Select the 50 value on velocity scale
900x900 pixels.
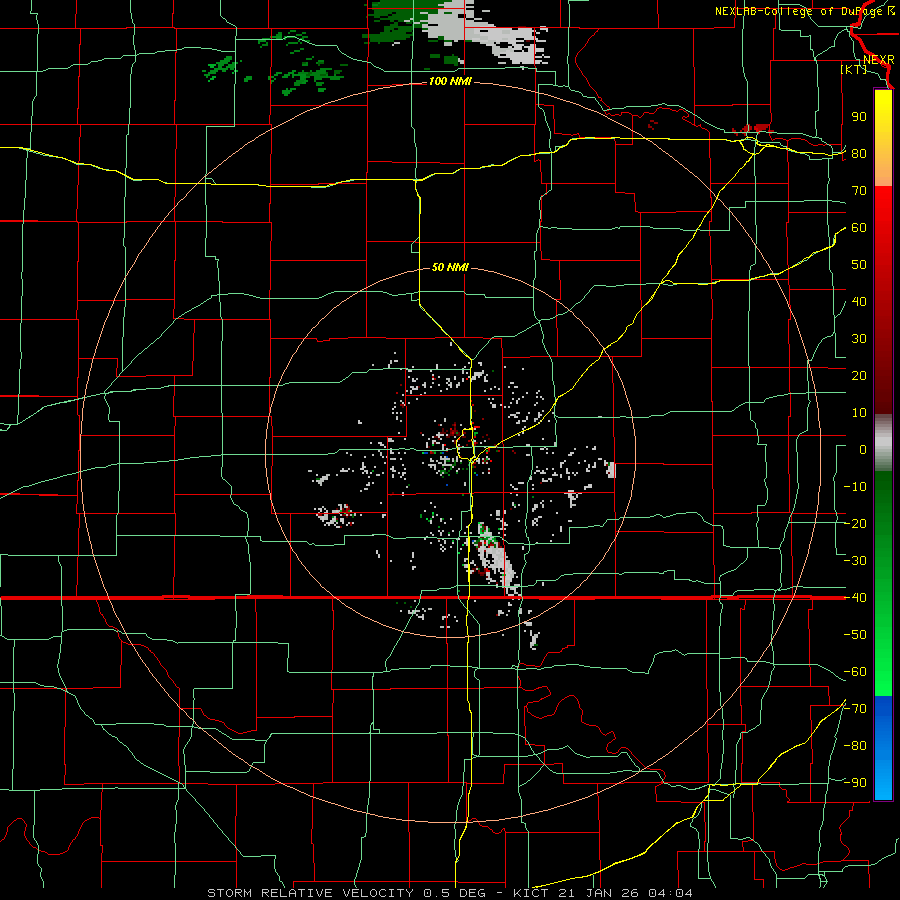click(x=859, y=265)
